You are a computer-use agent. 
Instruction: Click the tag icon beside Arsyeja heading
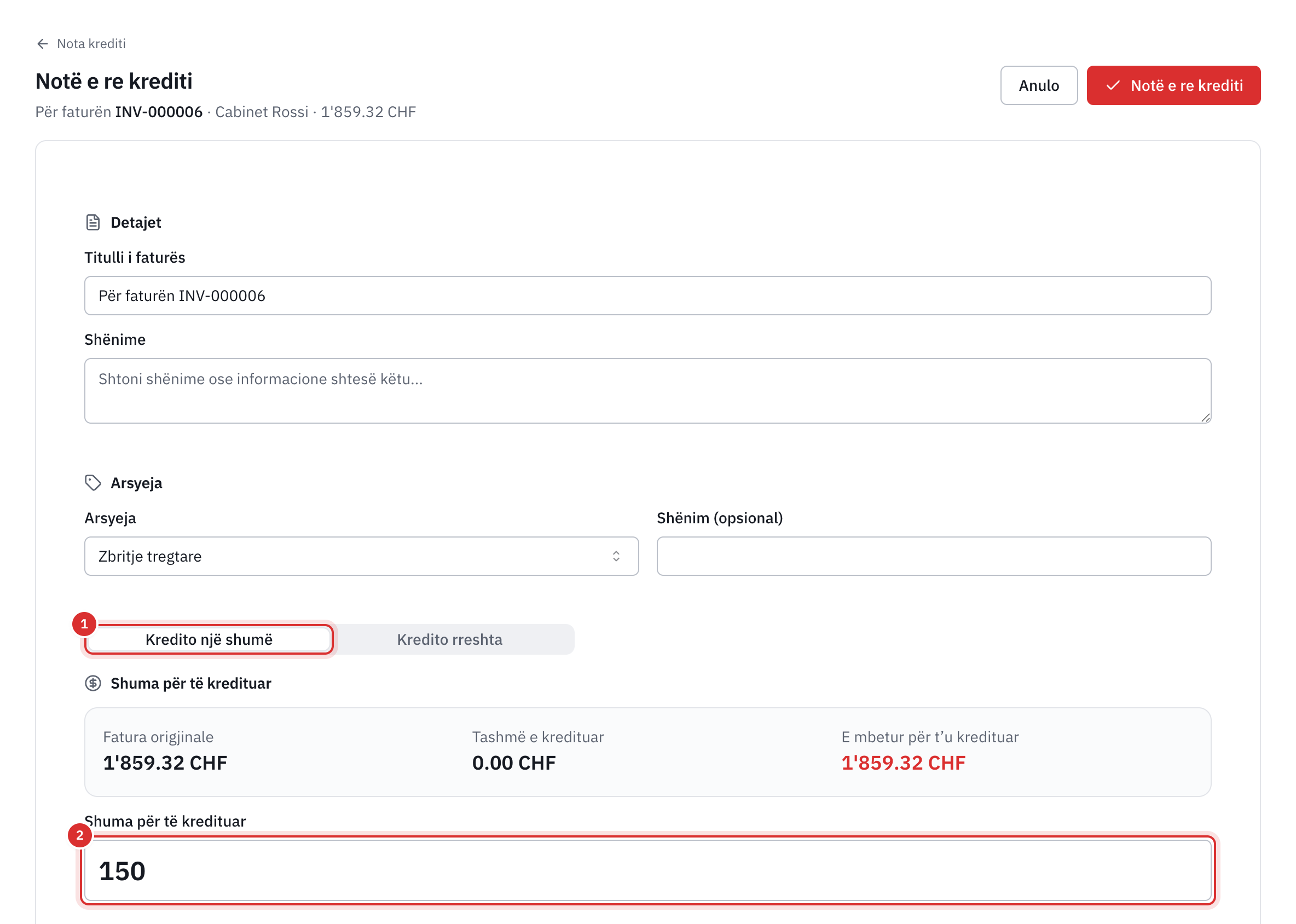[92, 483]
